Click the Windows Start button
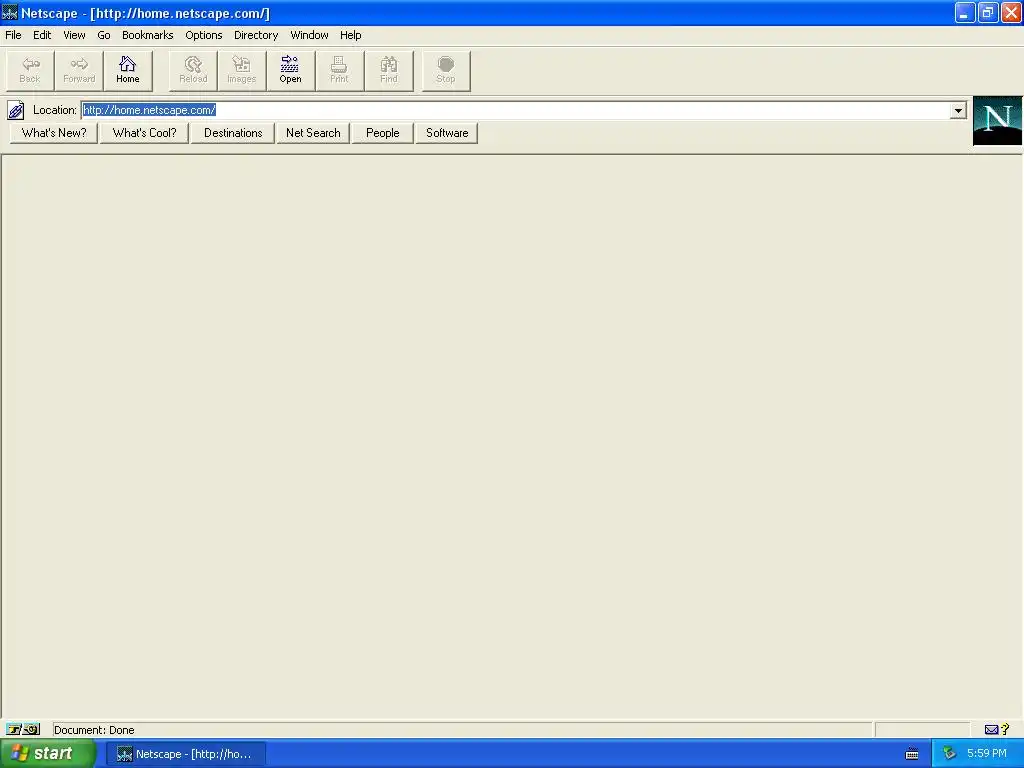 tap(47, 754)
